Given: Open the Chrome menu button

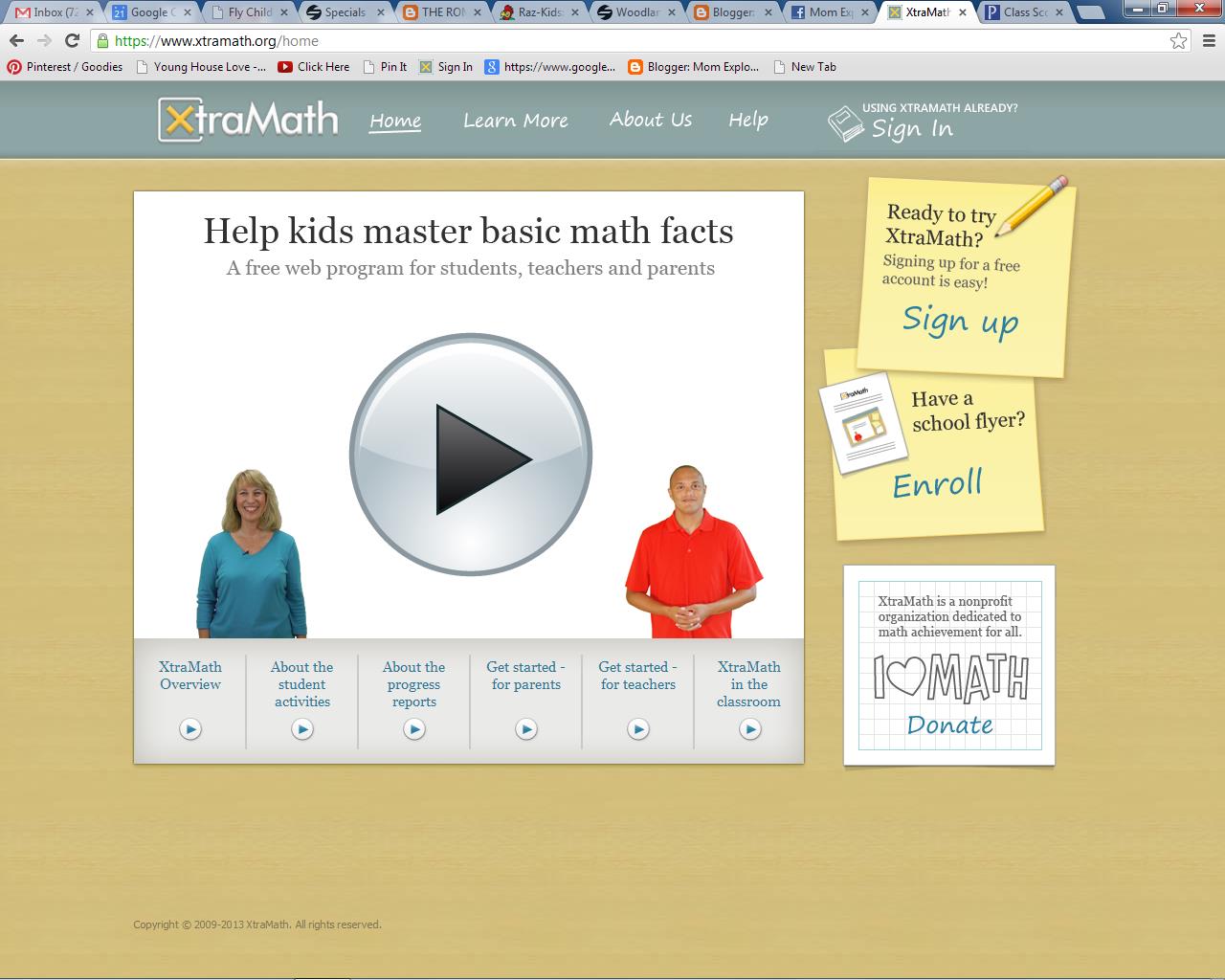Looking at the screenshot, I should pyautogui.click(x=1208, y=41).
